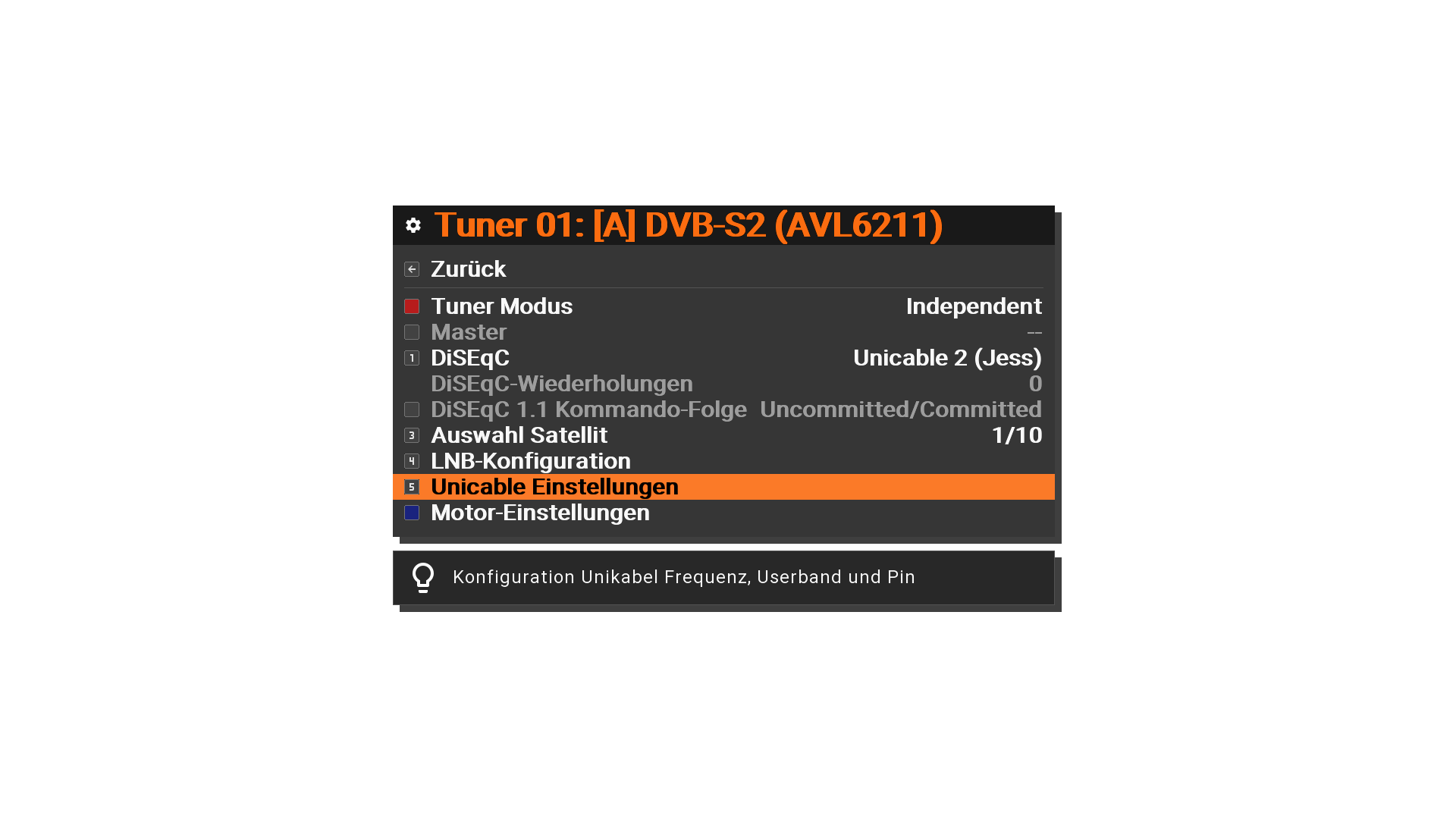This screenshot has height=819, width=1456.
Task: Open the DiSEqC option Unicable 2 (Jess)
Action: (948, 358)
